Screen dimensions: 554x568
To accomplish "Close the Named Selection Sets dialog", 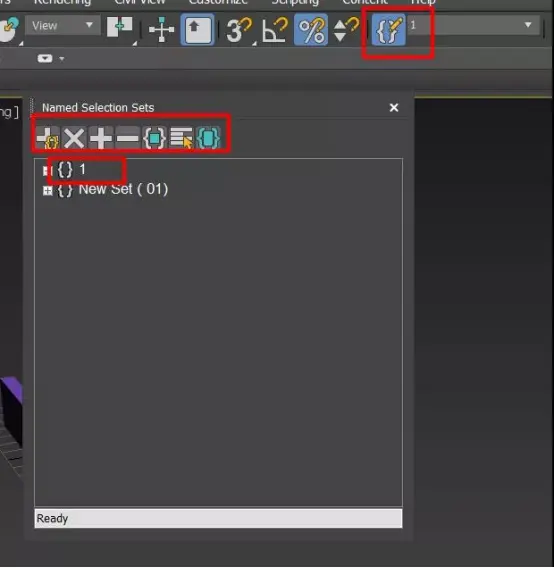I will point(394,108).
